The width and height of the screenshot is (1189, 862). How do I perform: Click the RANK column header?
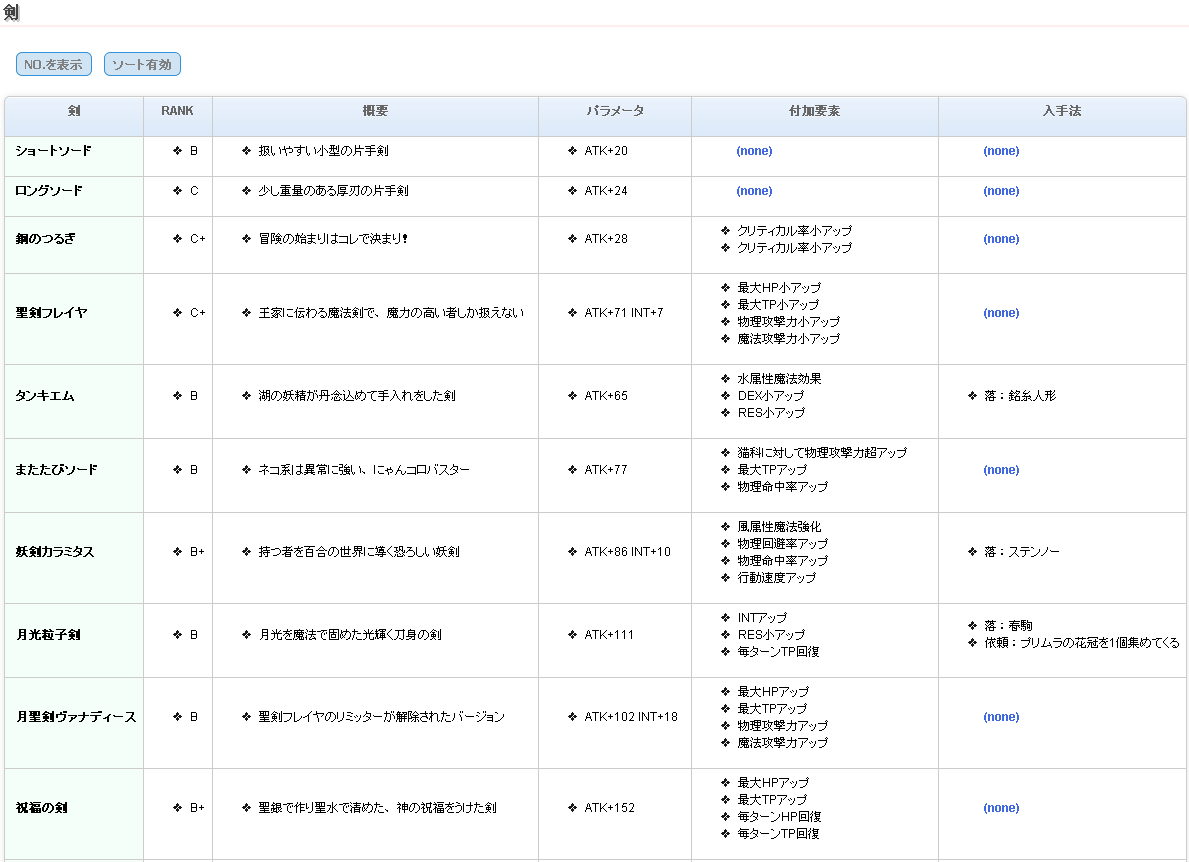tap(177, 111)
